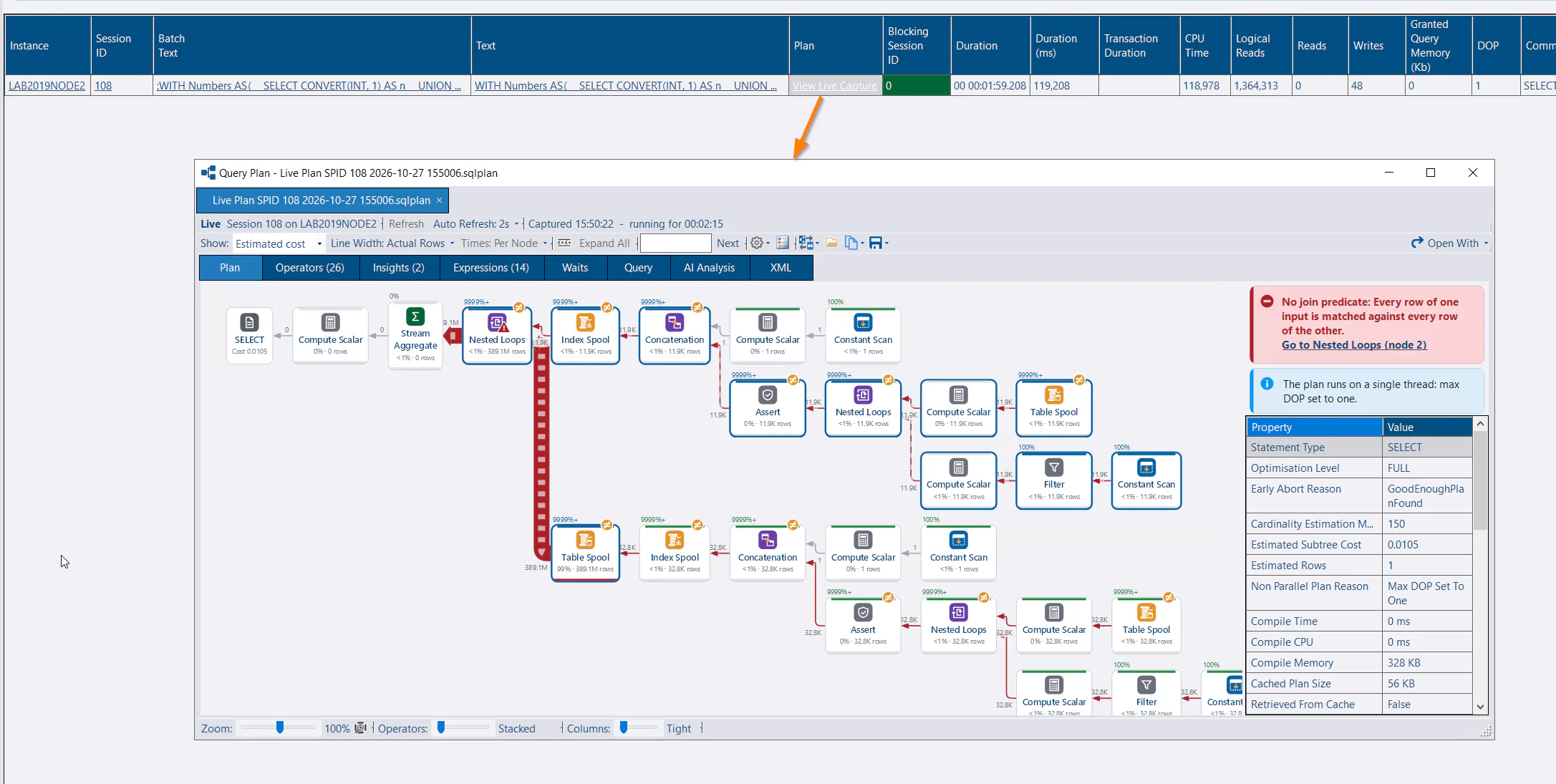Expand the Open With dropdown arrow

click(x=1486, y=243)
